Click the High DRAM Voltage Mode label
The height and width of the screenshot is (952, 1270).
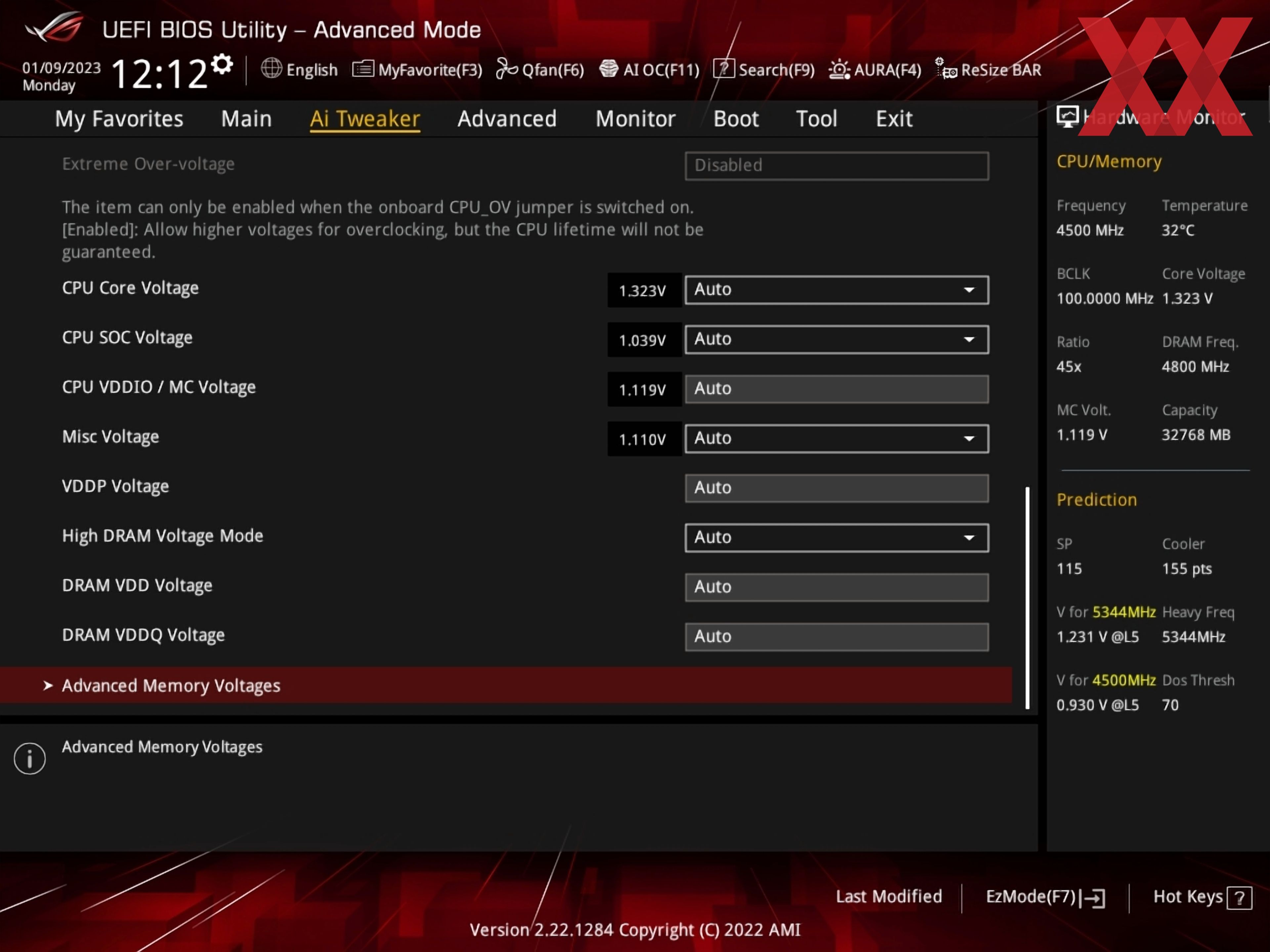(x=162, y=536)
